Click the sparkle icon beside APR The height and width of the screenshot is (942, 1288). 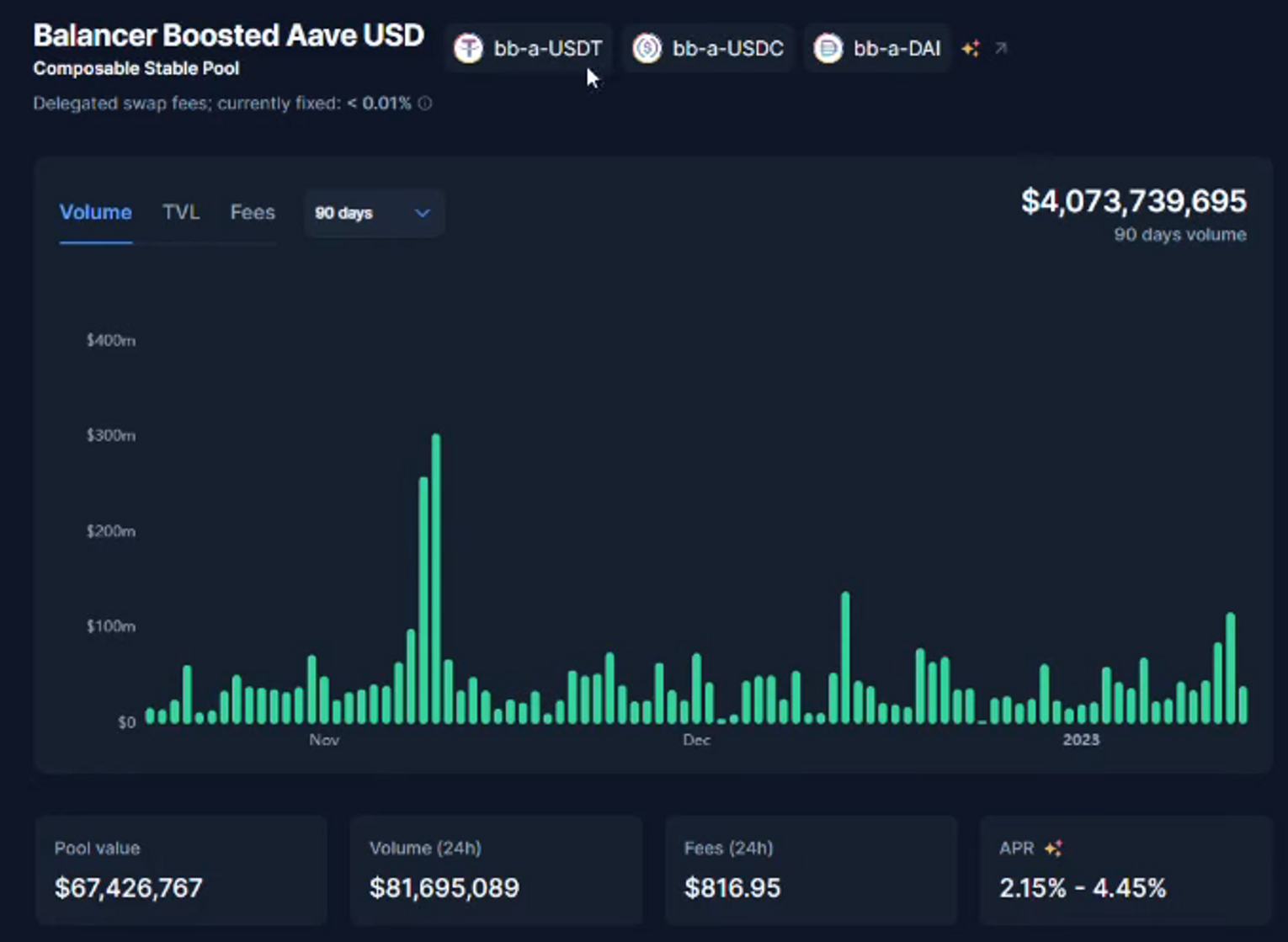pyautogui.click(x=1053, y=849)
